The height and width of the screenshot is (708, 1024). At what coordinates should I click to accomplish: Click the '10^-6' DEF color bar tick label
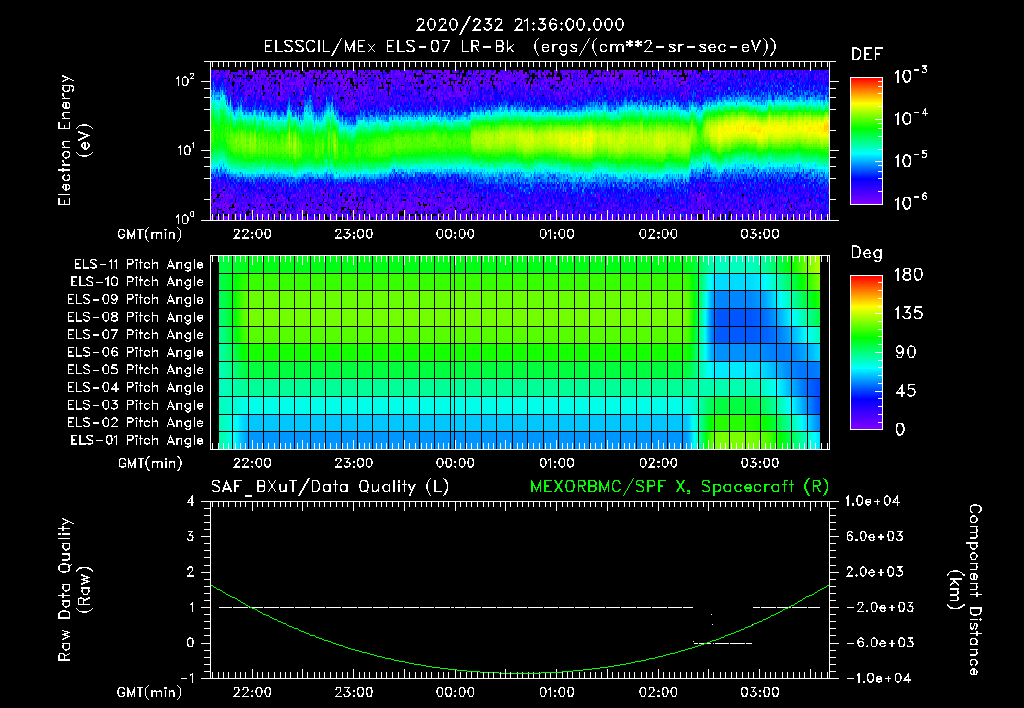[910, 203]
